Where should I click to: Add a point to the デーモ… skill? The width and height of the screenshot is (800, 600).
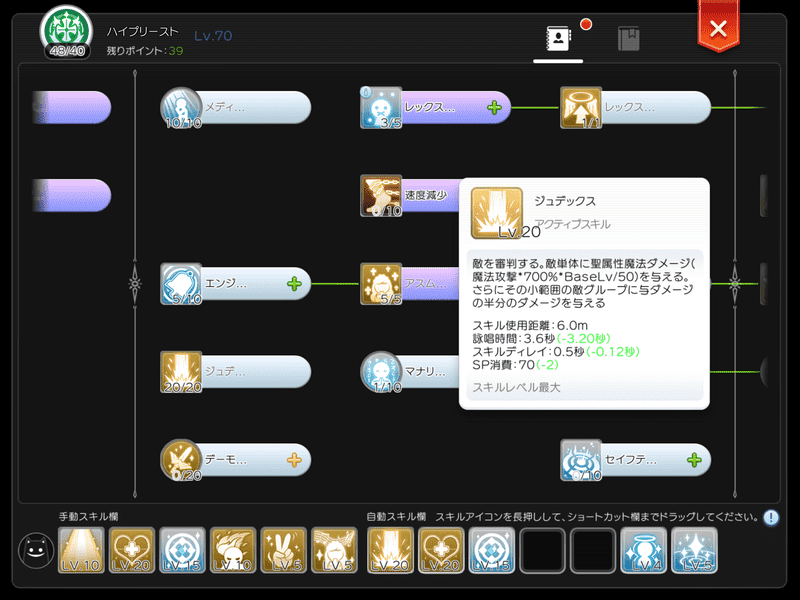coord(294,460)
